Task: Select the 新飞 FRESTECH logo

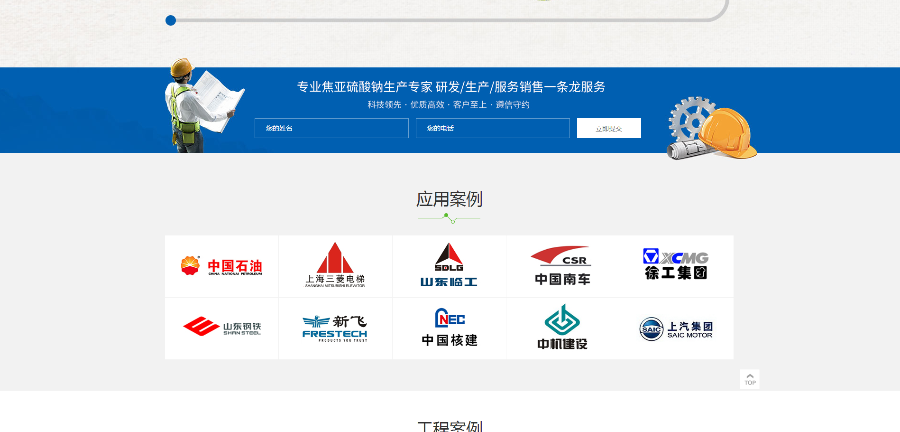Action: 335,329
